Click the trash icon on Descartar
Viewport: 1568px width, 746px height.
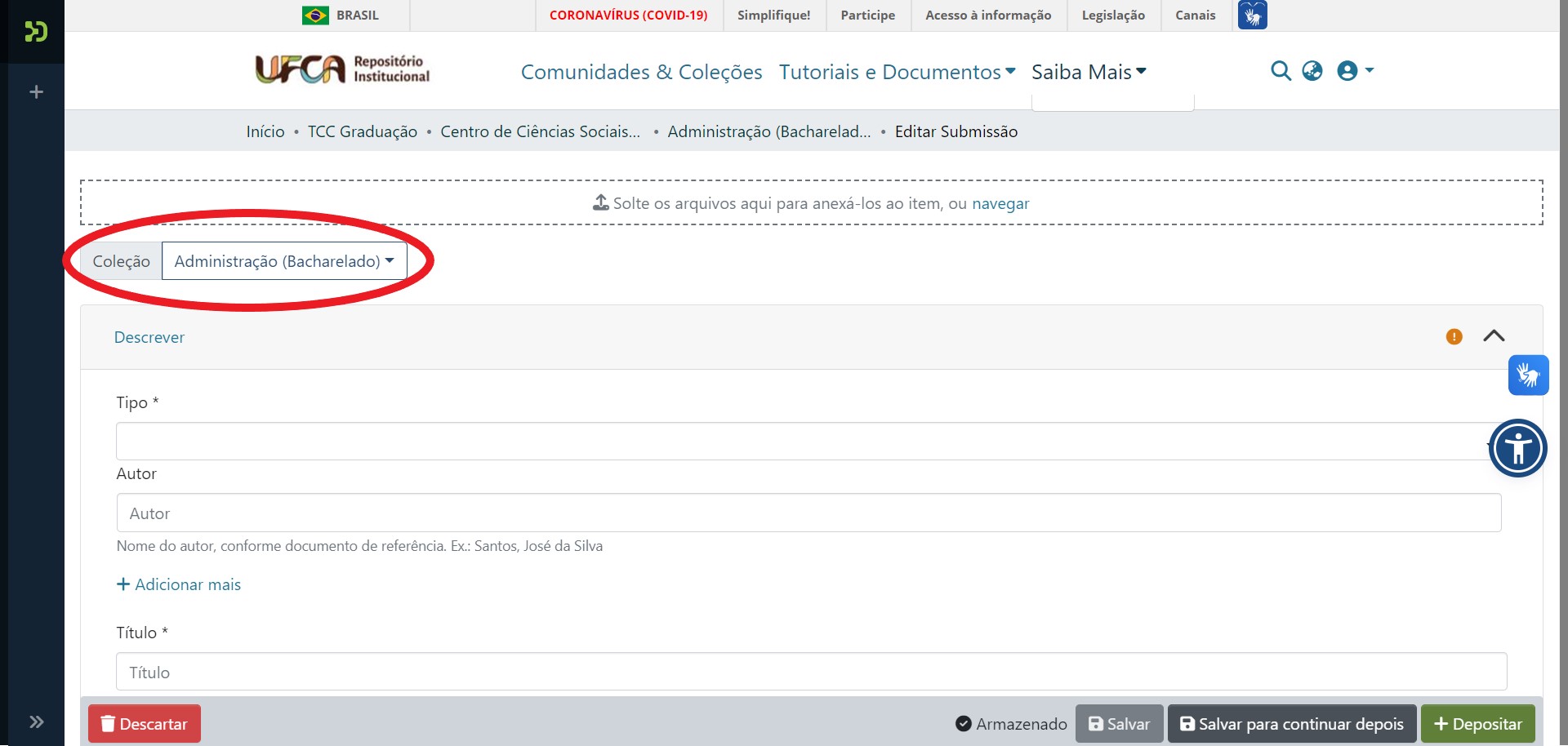(108, 724)
